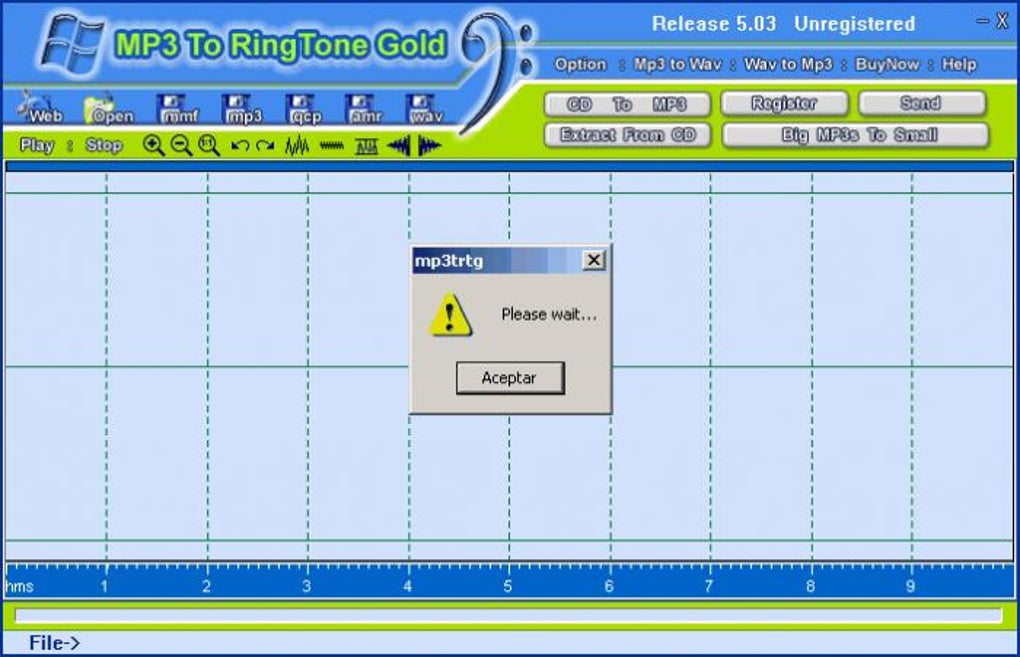Apply the fade out effect icon
The height and width of the screenshot is (657, 1020).
point(429,146)
